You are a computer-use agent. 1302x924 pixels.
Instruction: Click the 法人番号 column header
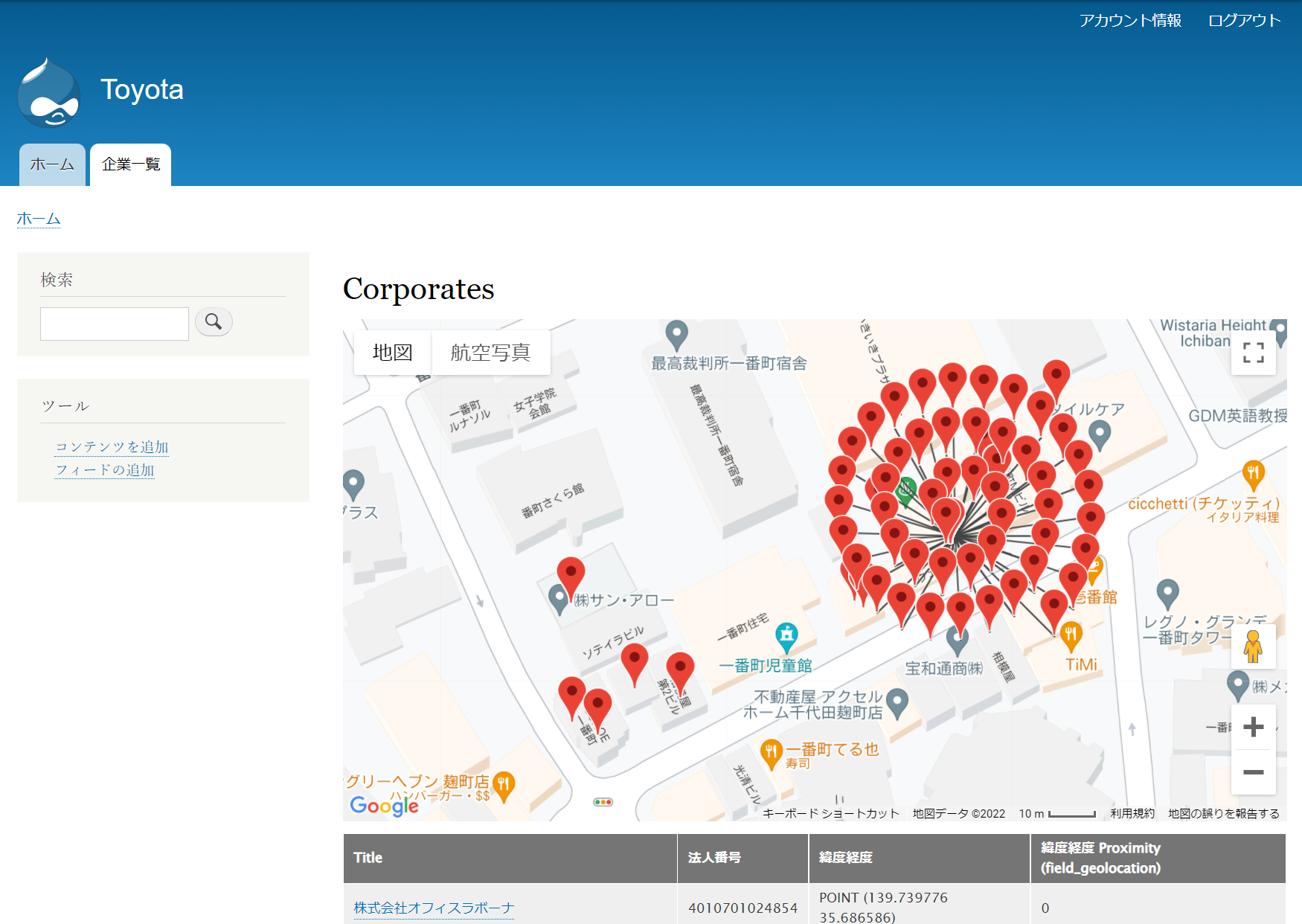tap(743, 858)
